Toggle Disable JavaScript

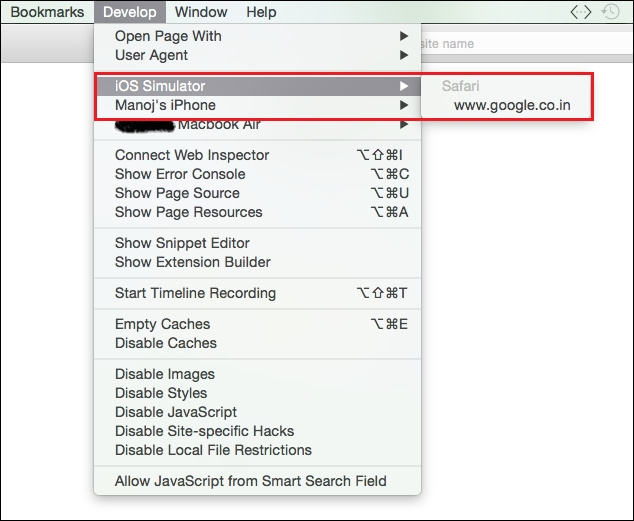(x=258, y=412)
